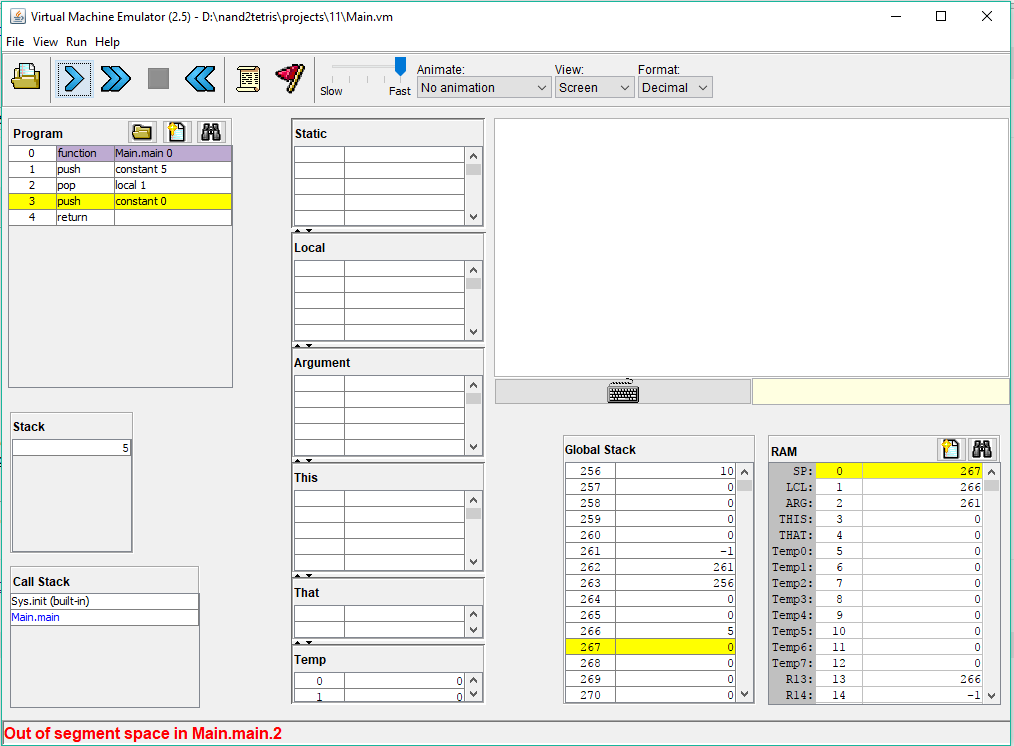Run the program with double-arrow button

[x=116, y=78]
